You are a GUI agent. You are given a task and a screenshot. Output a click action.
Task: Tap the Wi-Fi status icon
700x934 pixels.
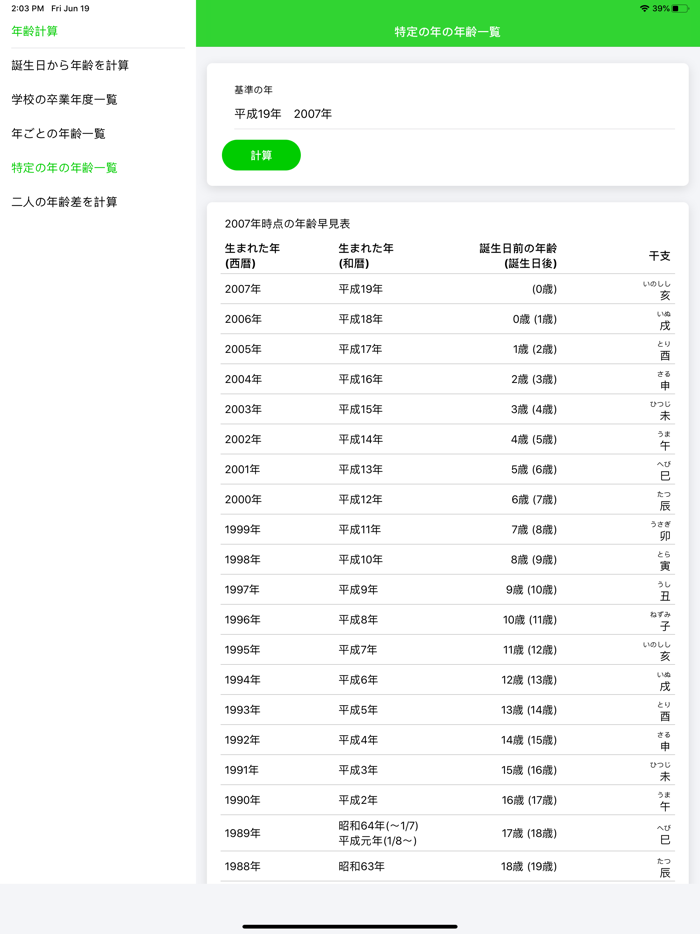(x=644, y=8)
